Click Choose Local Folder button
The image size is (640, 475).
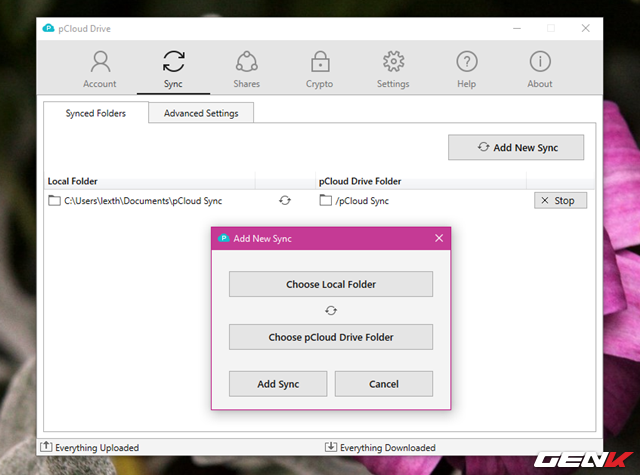[331, 284]
